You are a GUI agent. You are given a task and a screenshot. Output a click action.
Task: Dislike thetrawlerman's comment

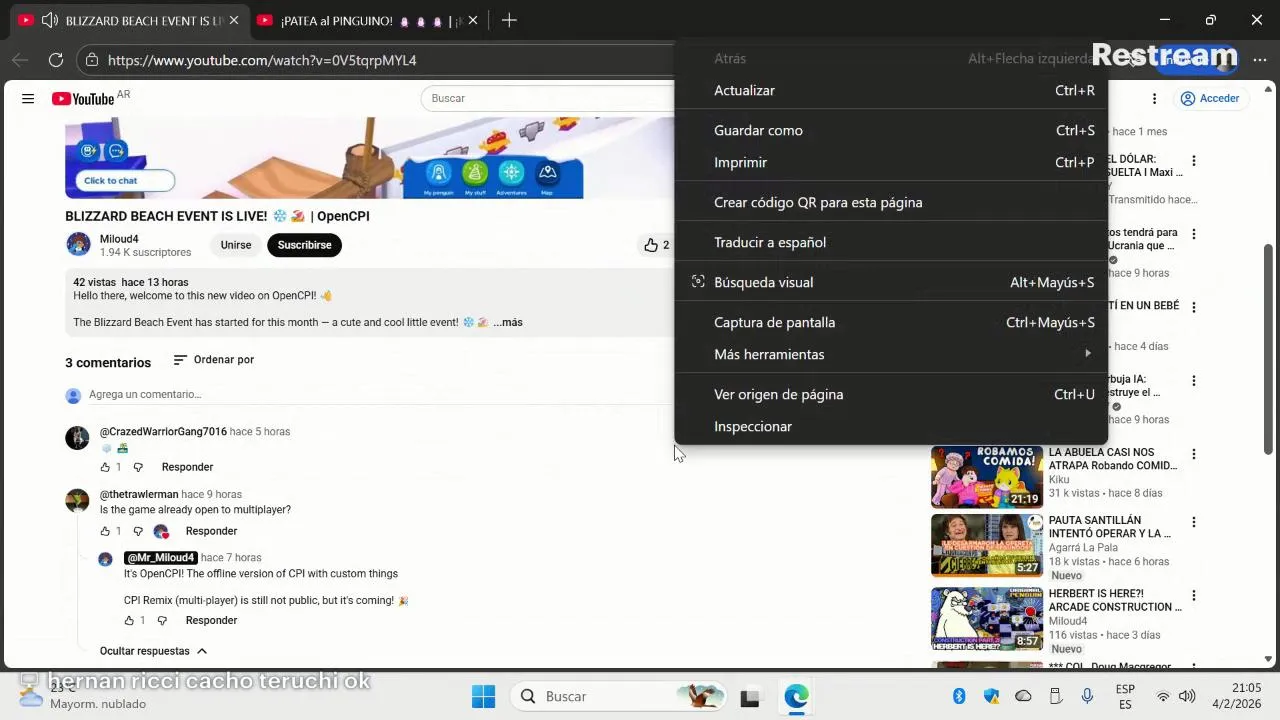point(138,531)
